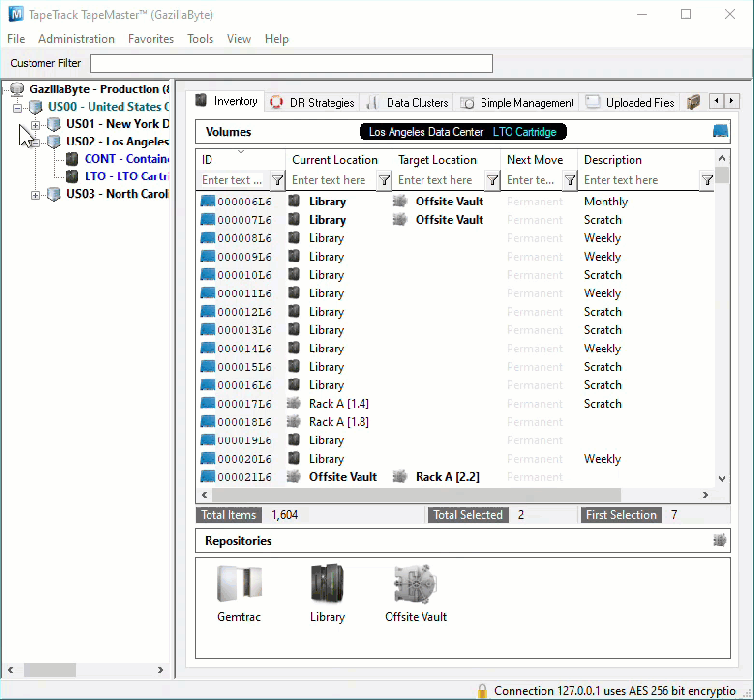Sort by the ID column header
Image resolution: width=754 pixels, height=700 pixels.
(x=240, y=160)
